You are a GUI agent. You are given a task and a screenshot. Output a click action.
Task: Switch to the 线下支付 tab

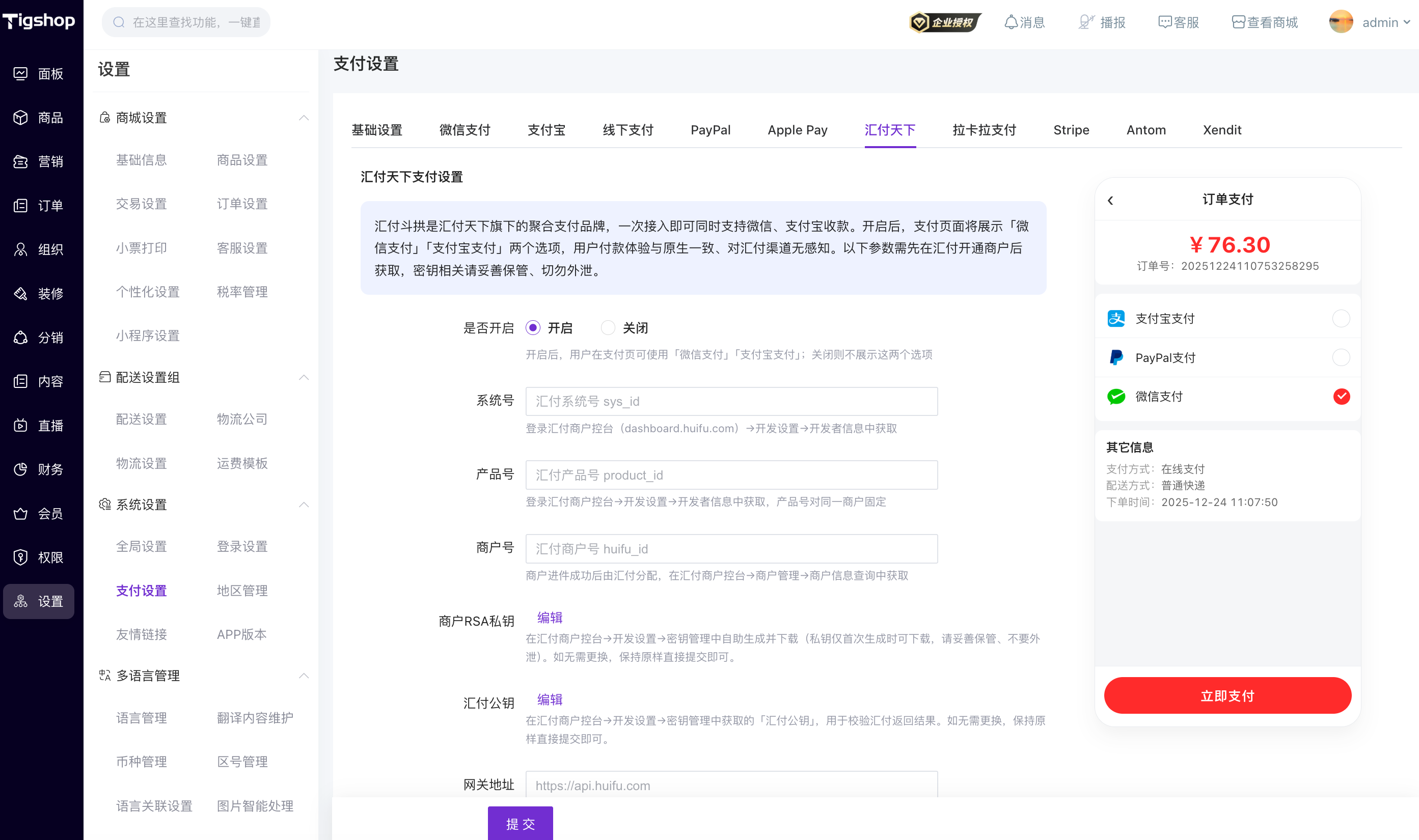(x=627, y=130)
